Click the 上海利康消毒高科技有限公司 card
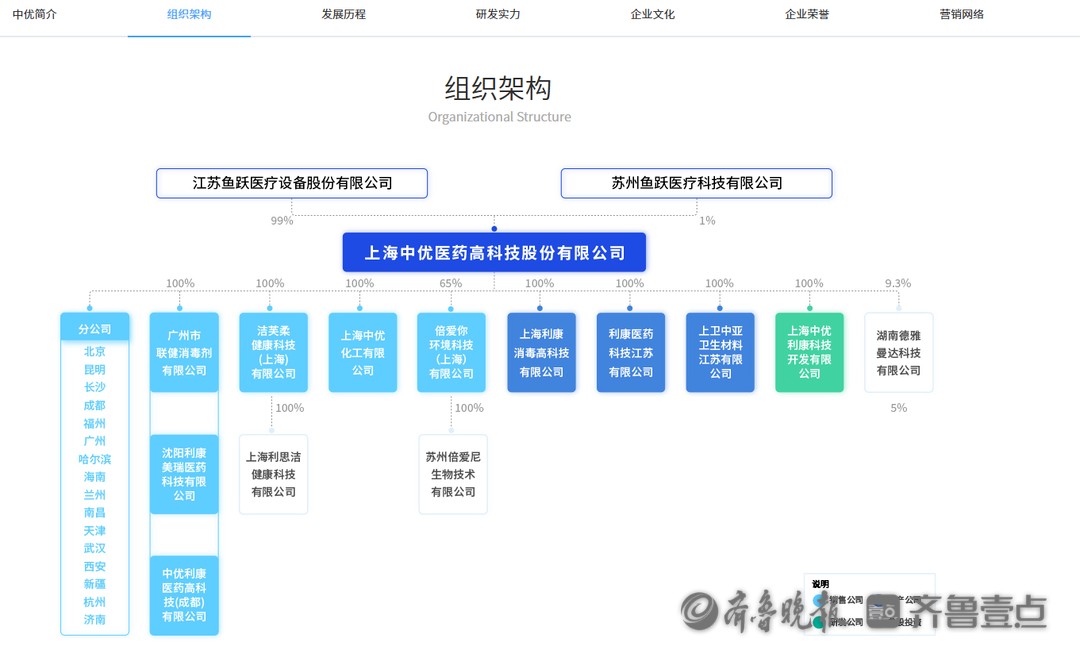The image size is (1080, 665). tap(541, 353)
